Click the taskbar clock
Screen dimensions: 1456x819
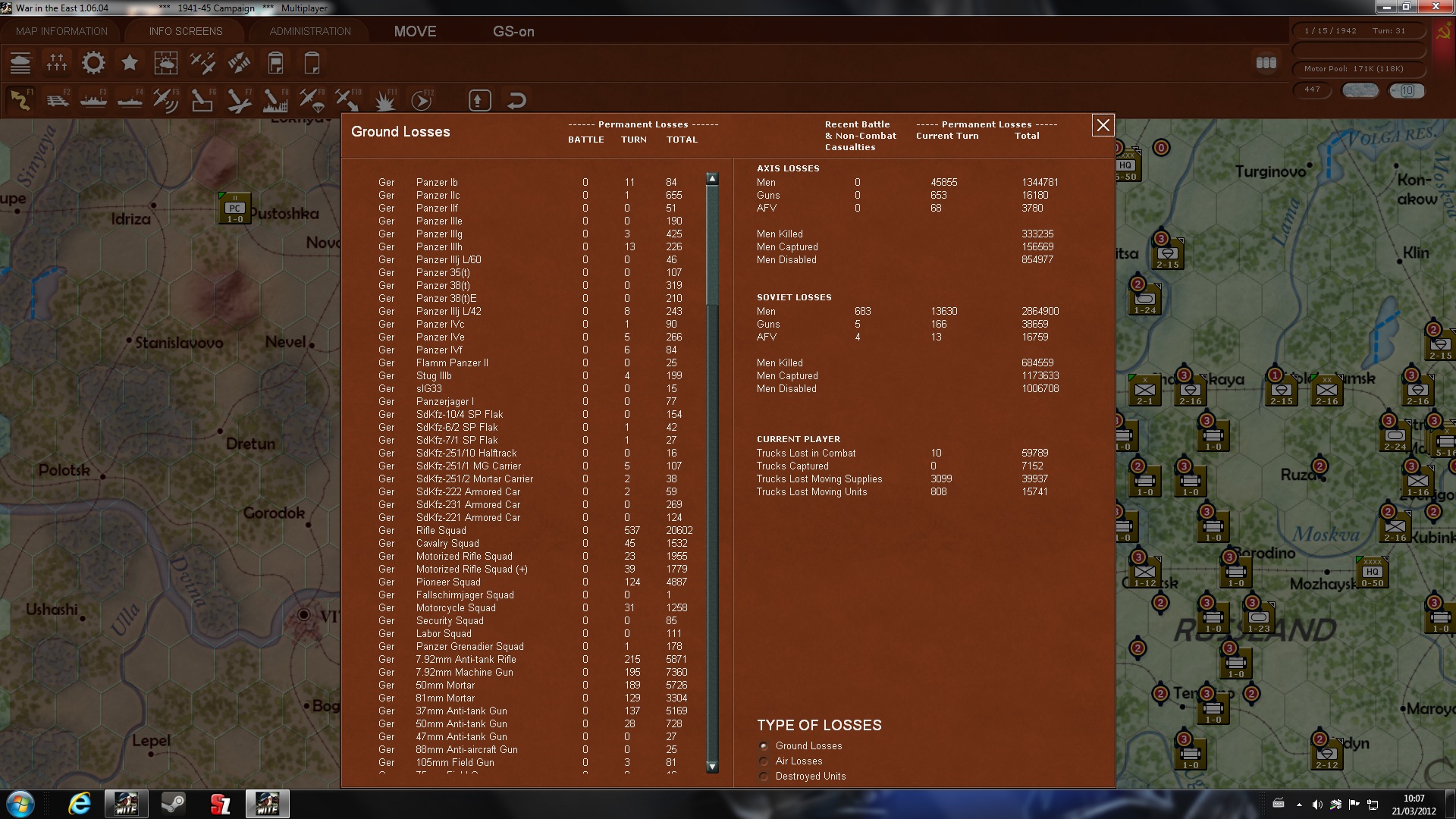1414,804
